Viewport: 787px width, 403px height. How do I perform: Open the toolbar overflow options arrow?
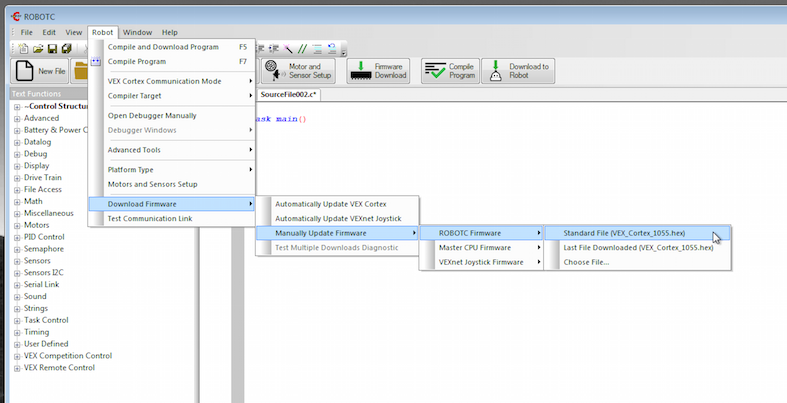(344, 51)
